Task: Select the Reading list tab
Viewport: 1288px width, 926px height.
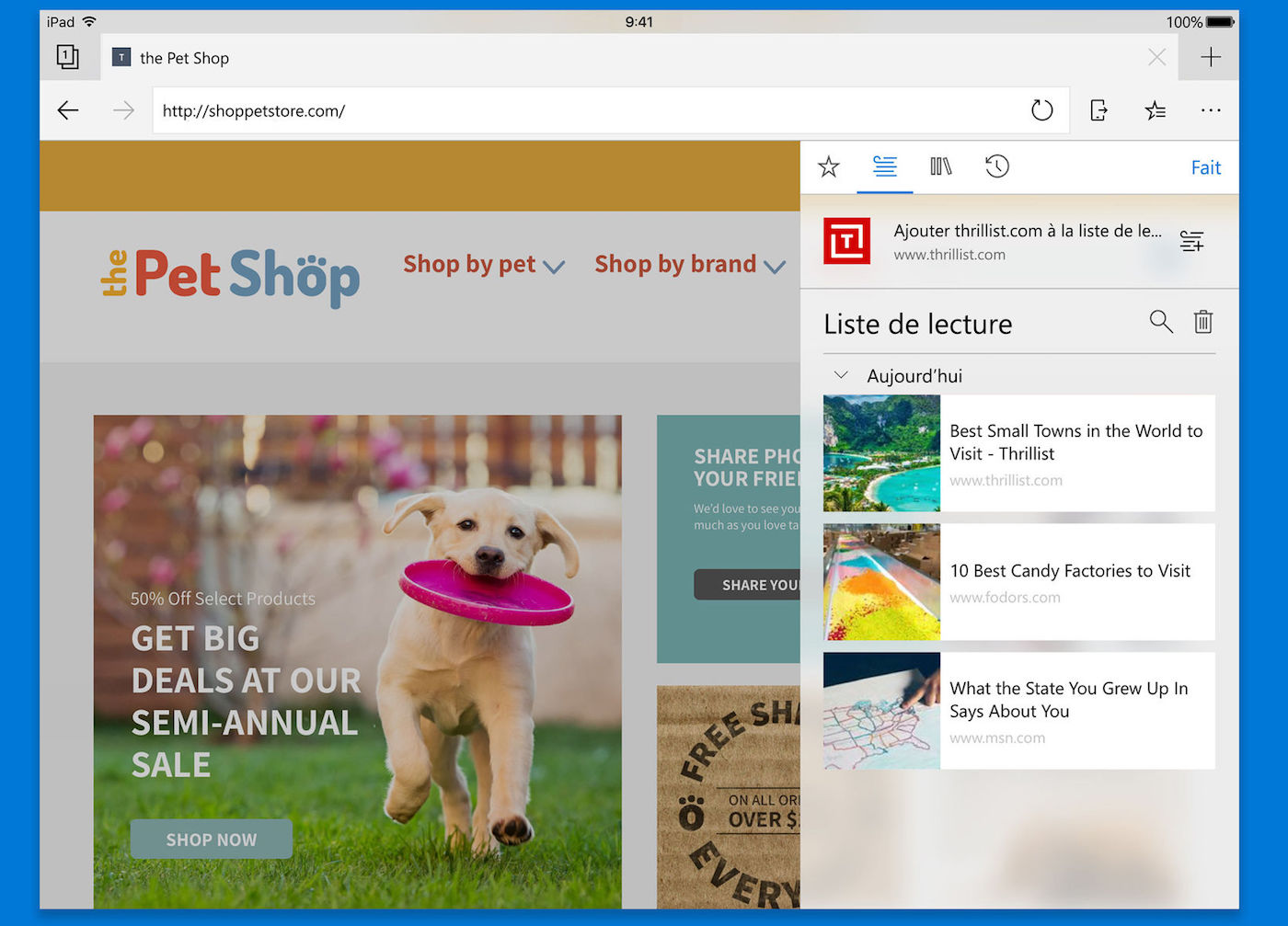Action: point(885,166)
